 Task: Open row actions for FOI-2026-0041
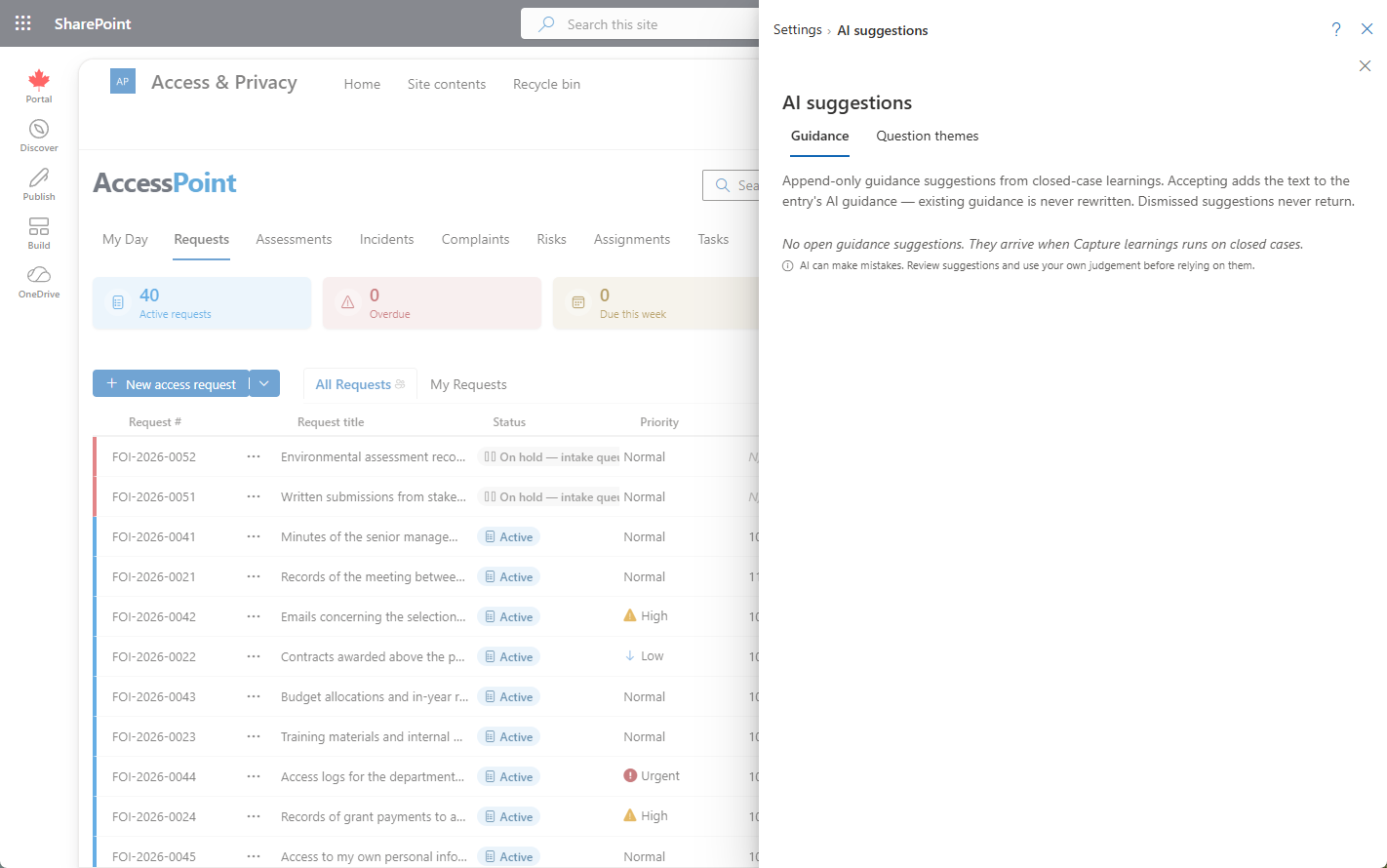click(x=254, y=536)
